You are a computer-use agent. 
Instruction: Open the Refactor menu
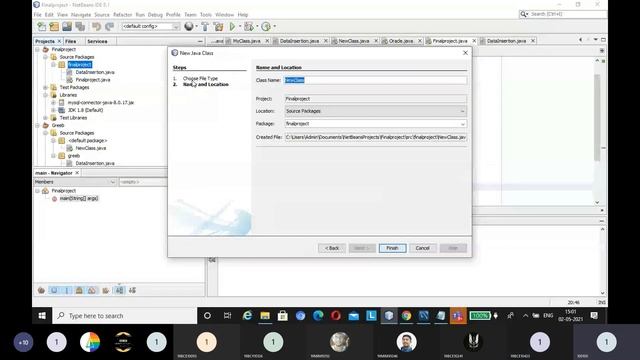[x=122, y=15]
